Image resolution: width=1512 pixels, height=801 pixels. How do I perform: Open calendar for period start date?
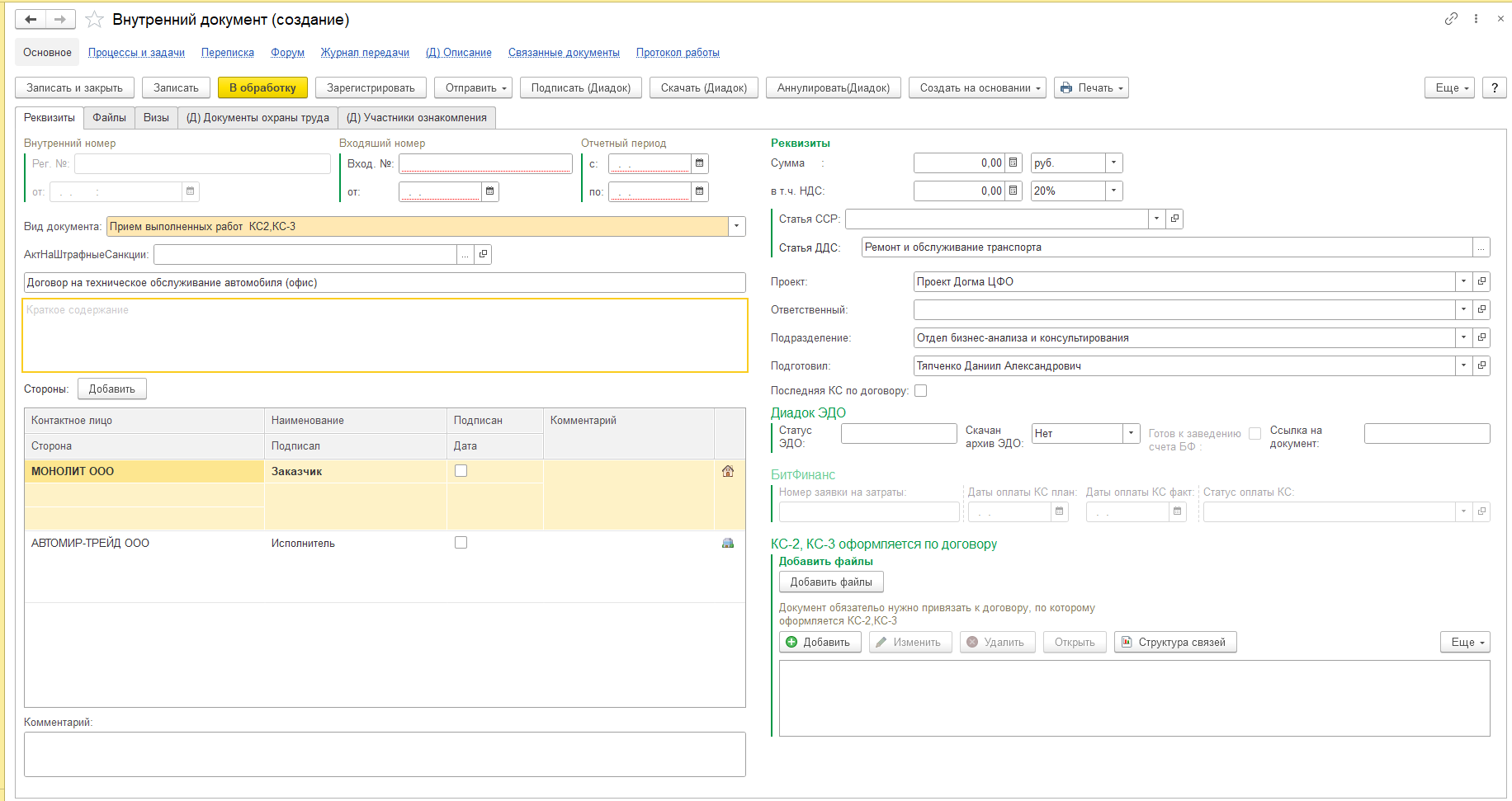699,163
